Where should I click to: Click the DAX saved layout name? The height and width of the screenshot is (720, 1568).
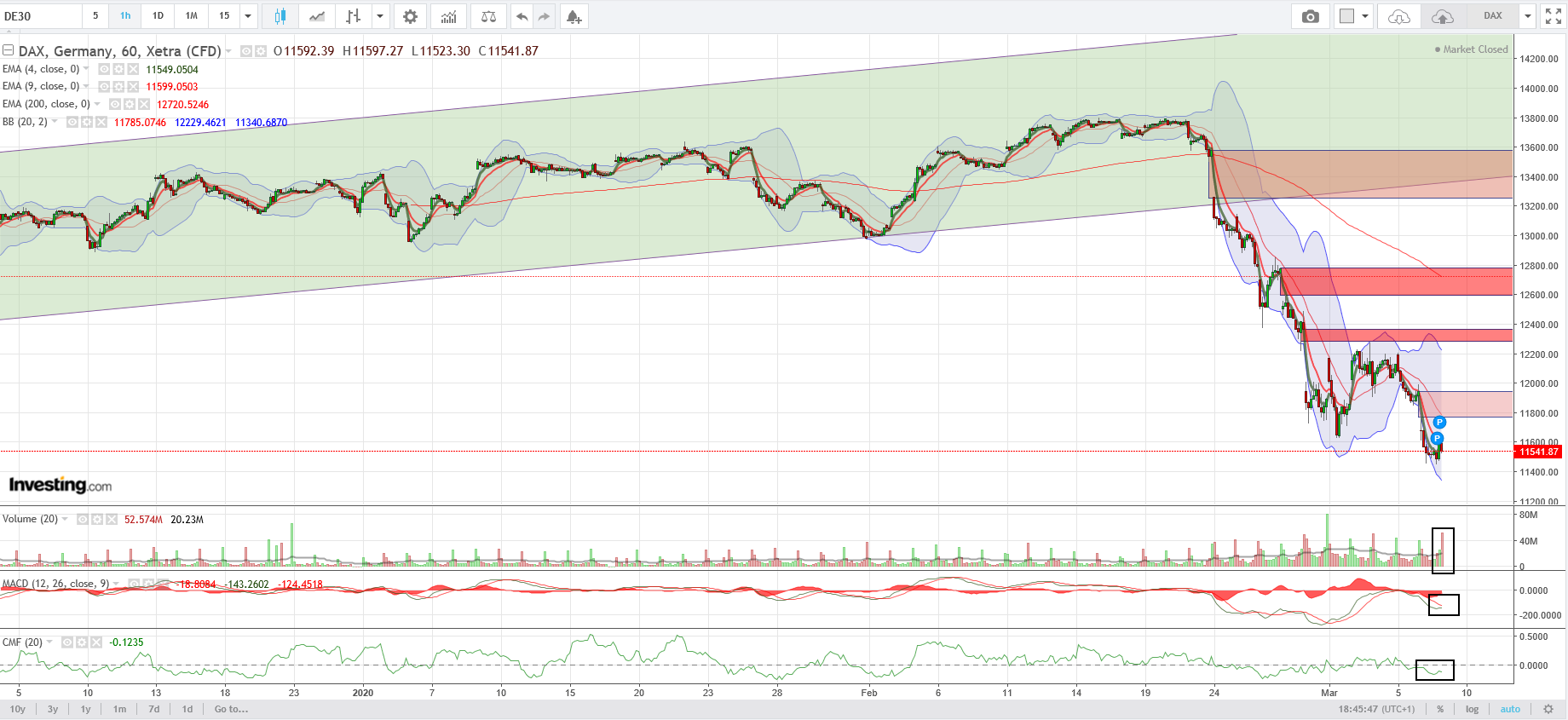[1492, 16]
